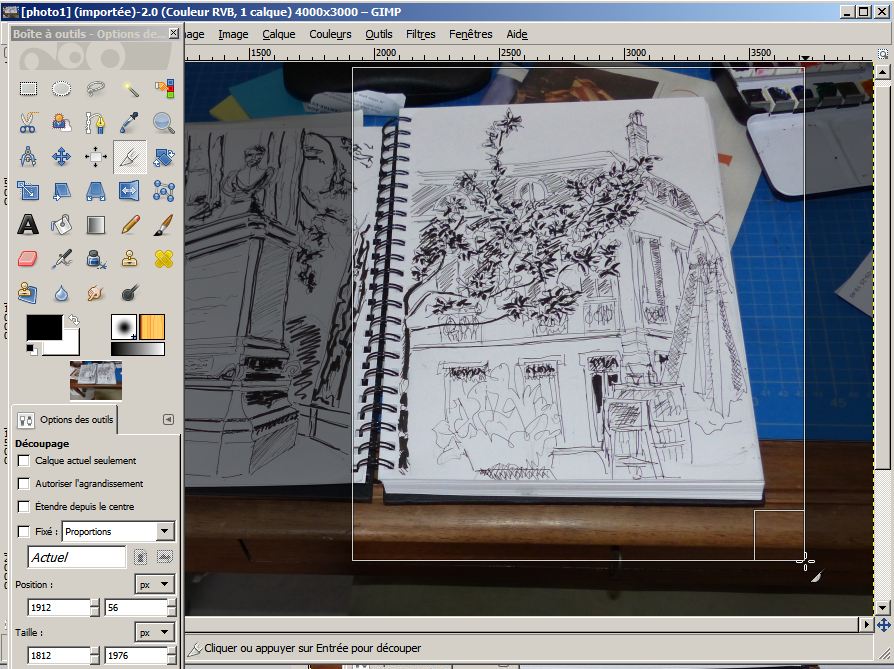This screenshot has height=669, width=894.
Task: Open the Outils menu
Action: click(x=379, y=34)
